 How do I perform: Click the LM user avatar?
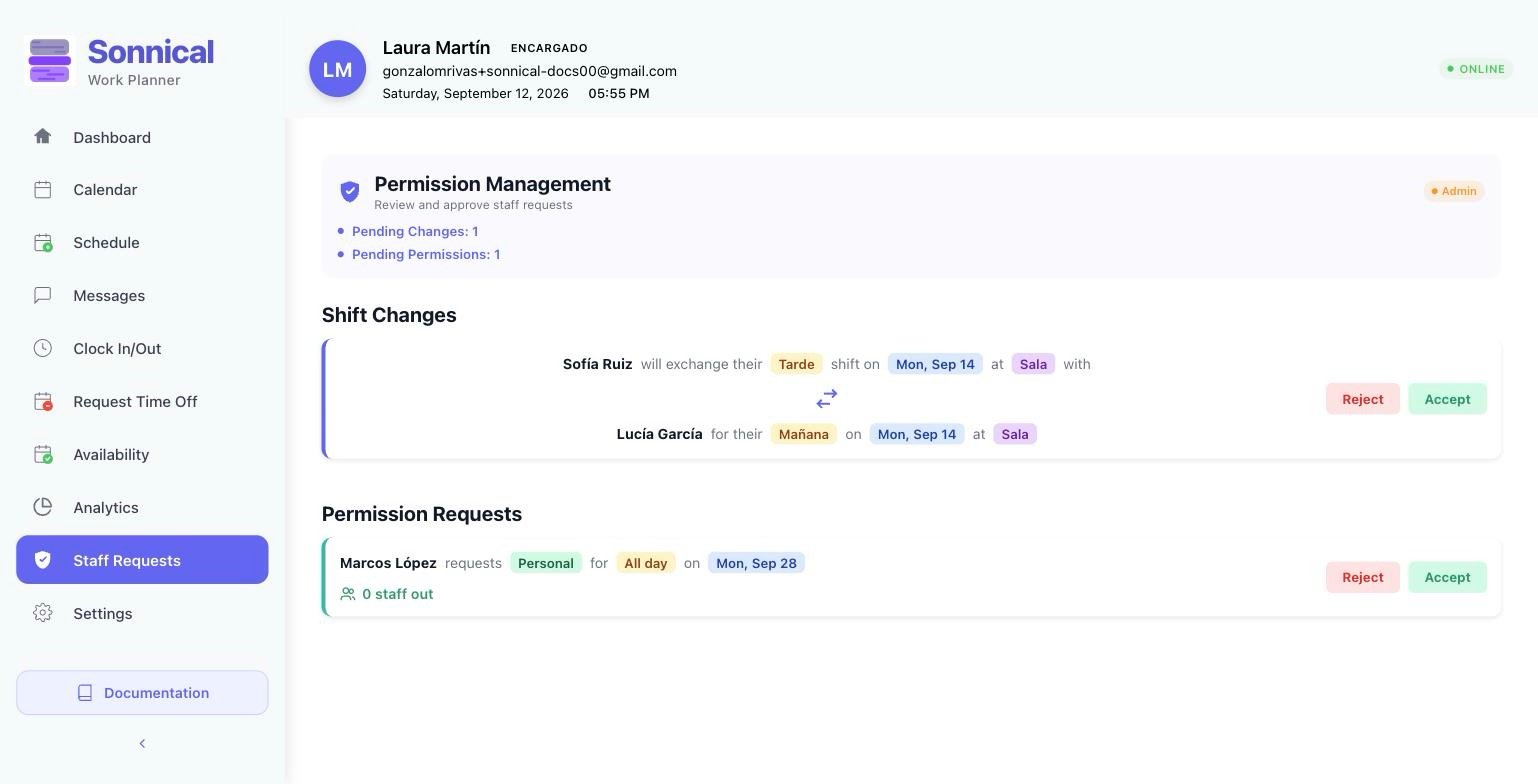337,69
